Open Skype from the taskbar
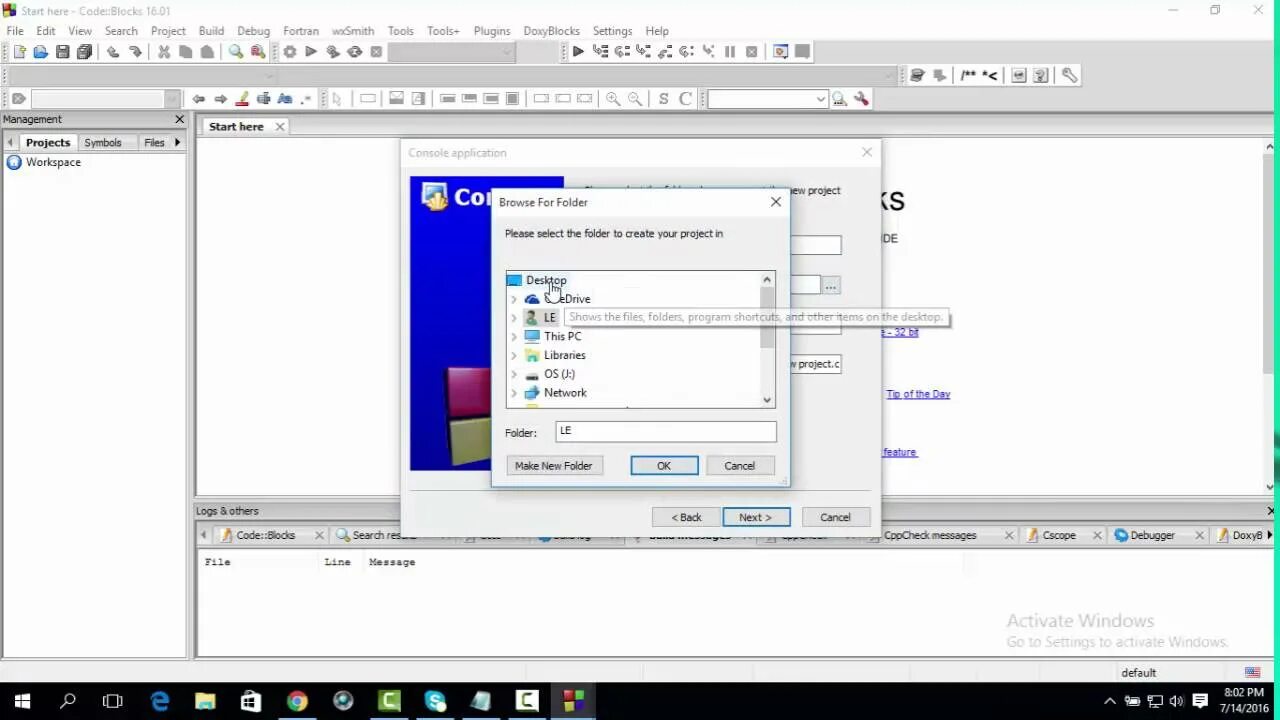 [435, 701]
